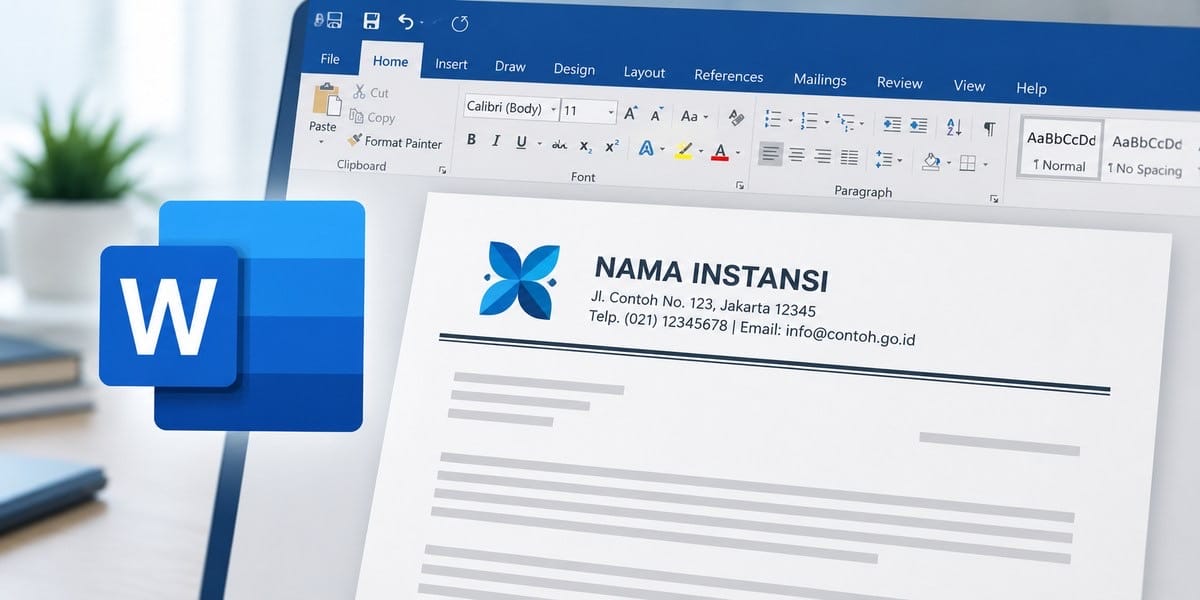Viewport: 1200px width, 600px height.
Task: Click the Shading paint bucket icon
Action: click(931, 161)
